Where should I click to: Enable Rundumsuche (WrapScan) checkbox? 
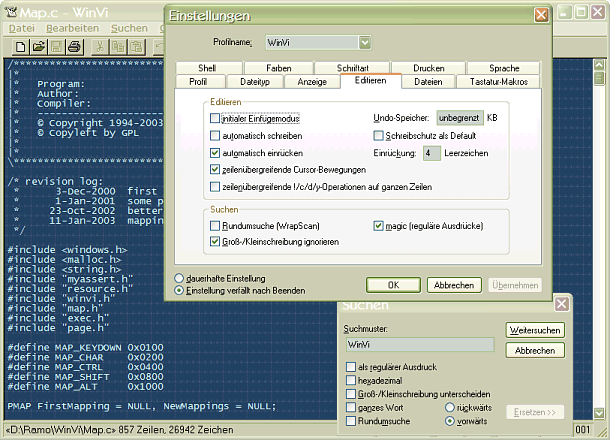[215, 226]
